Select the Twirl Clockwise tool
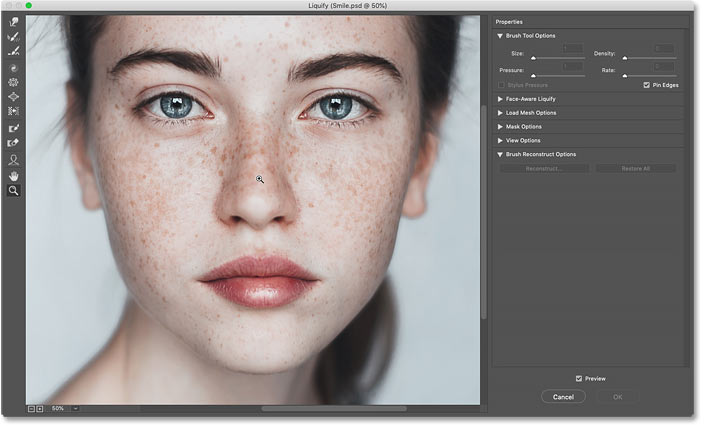This screenshot has width=704, height=426. (x=14, y=68)
